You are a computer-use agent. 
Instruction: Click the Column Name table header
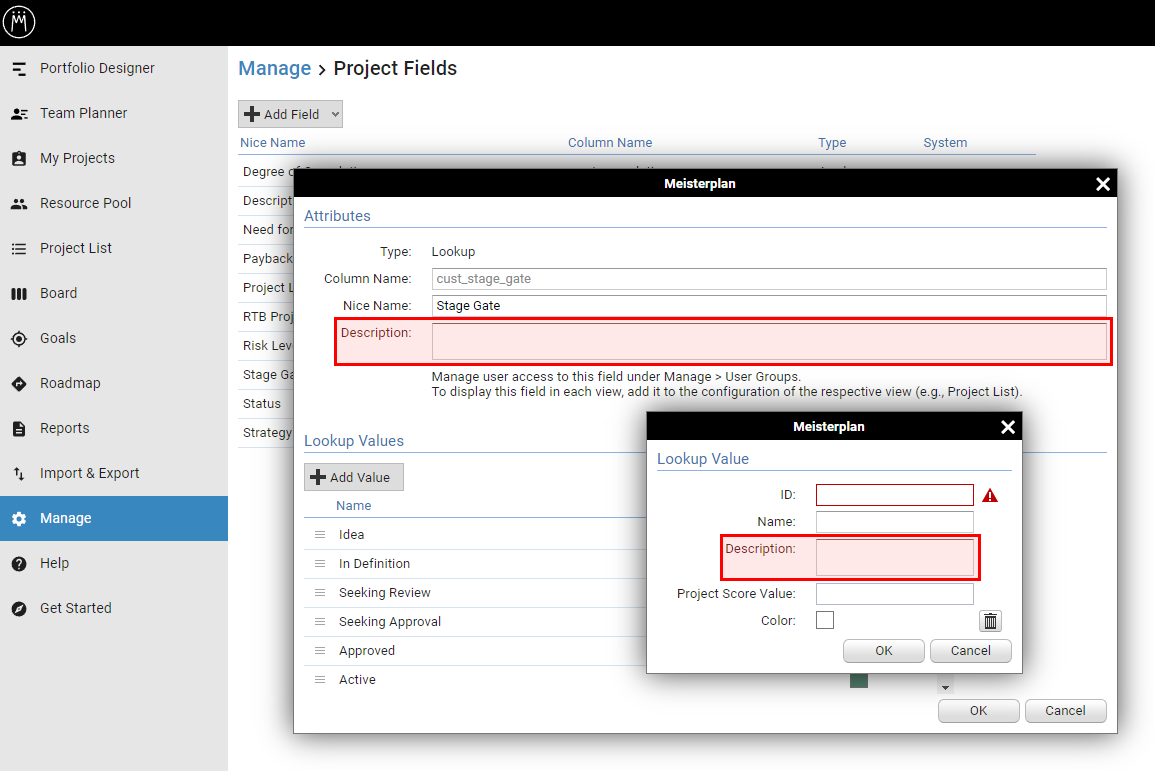point(610,143)
